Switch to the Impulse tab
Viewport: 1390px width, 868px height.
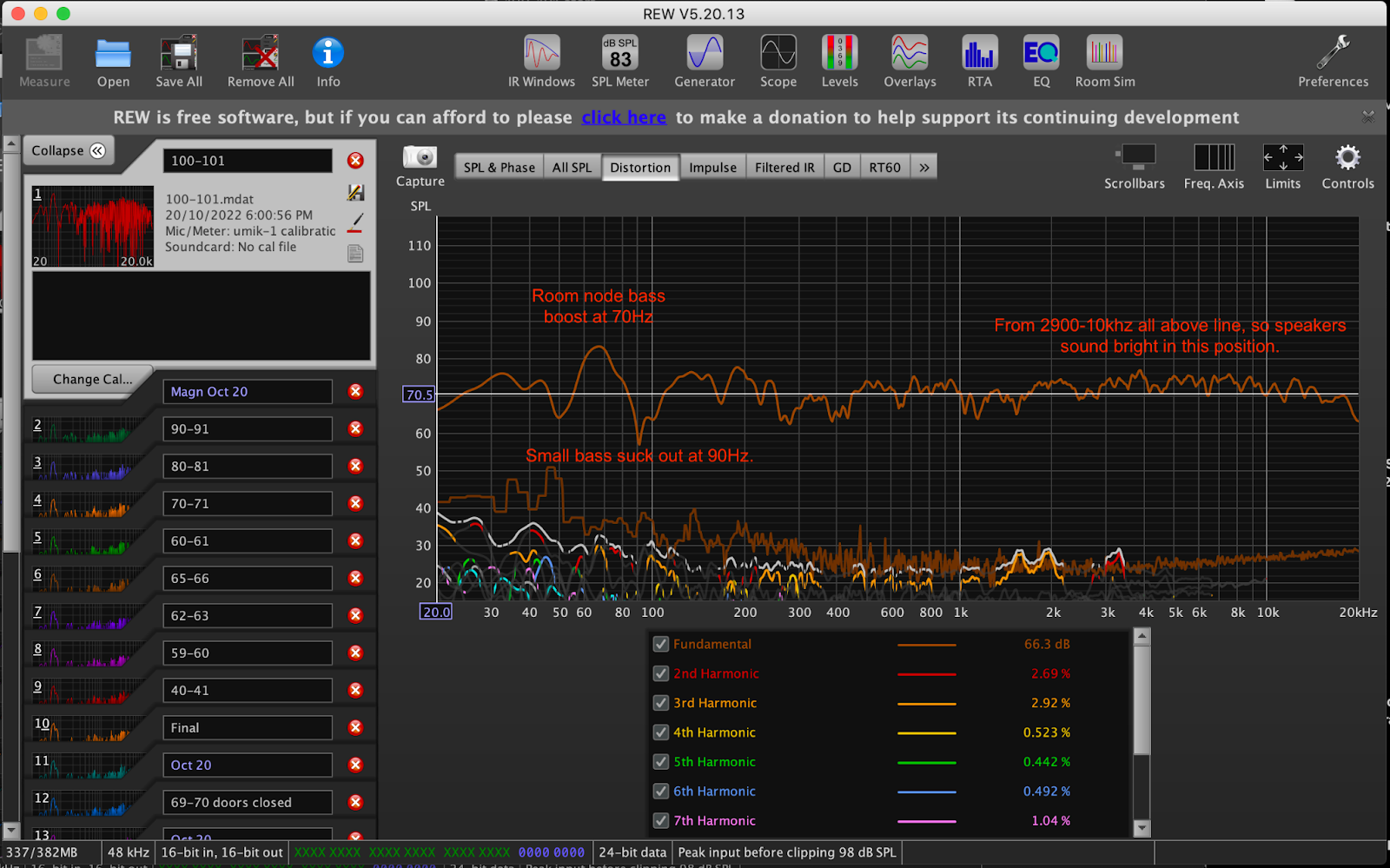pos(712,168)
